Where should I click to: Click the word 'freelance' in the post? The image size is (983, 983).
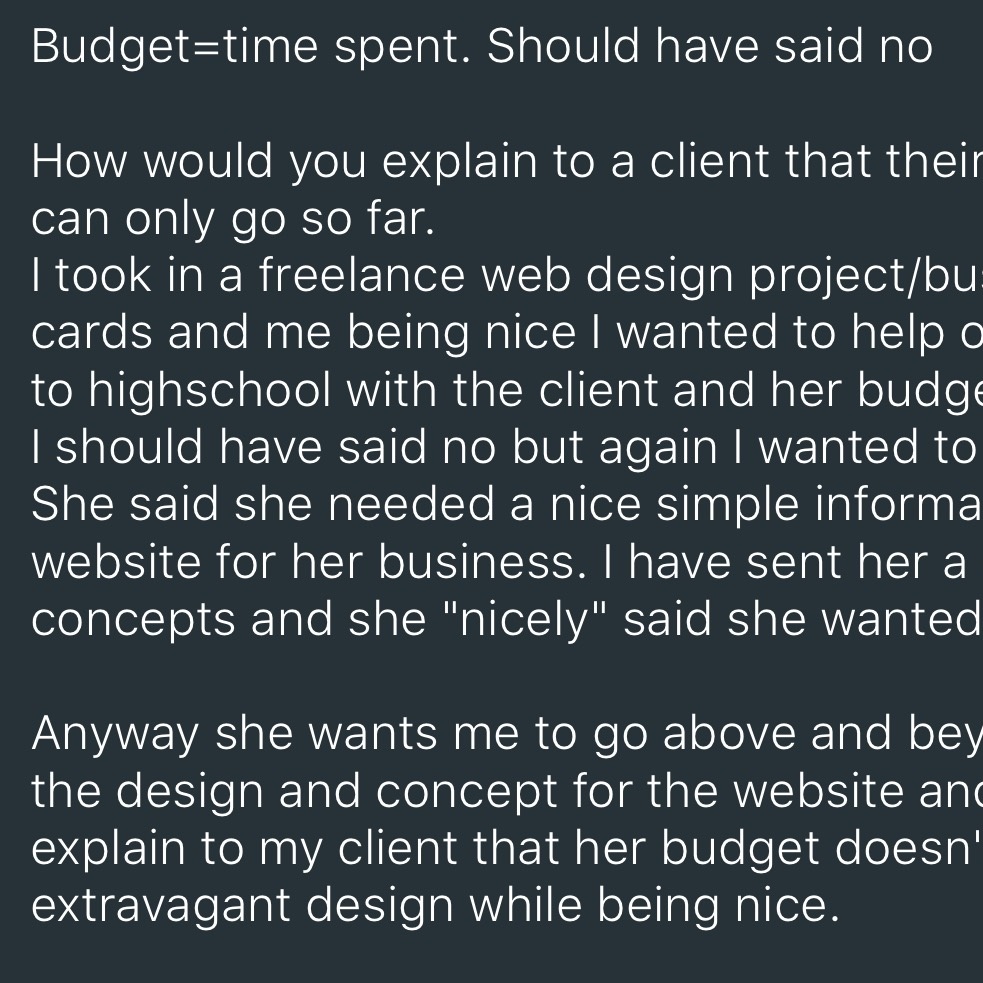point(362,275)
